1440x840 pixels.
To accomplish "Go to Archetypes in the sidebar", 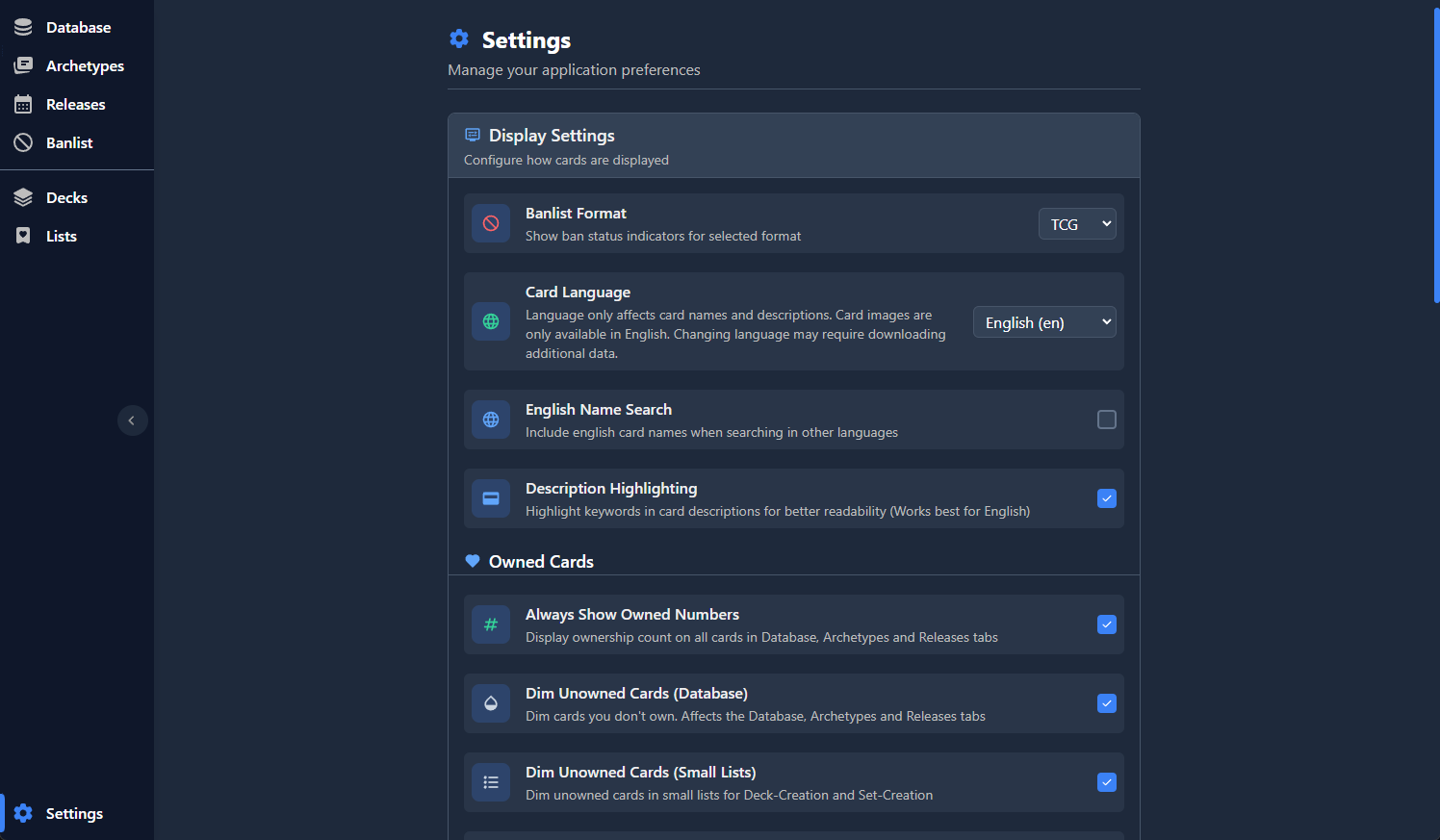I will 77,65.
